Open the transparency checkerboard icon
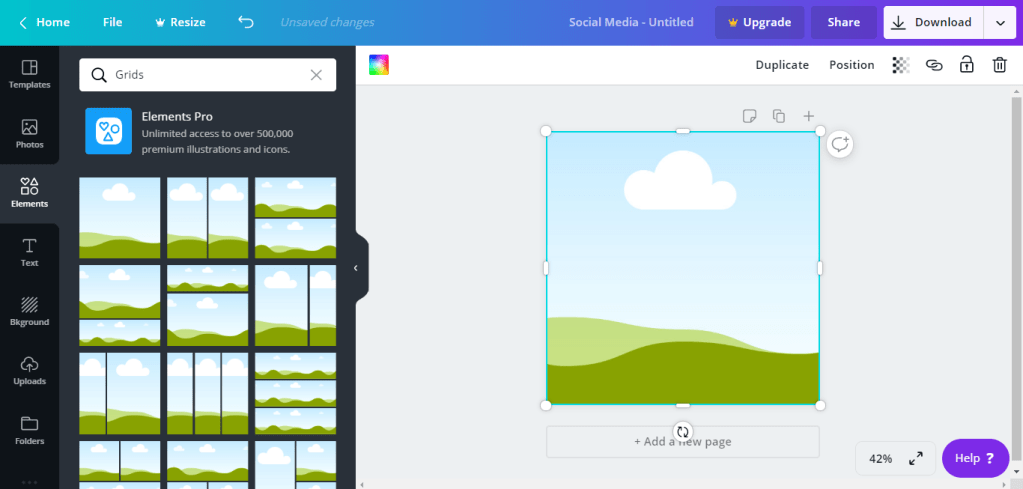 901,65
